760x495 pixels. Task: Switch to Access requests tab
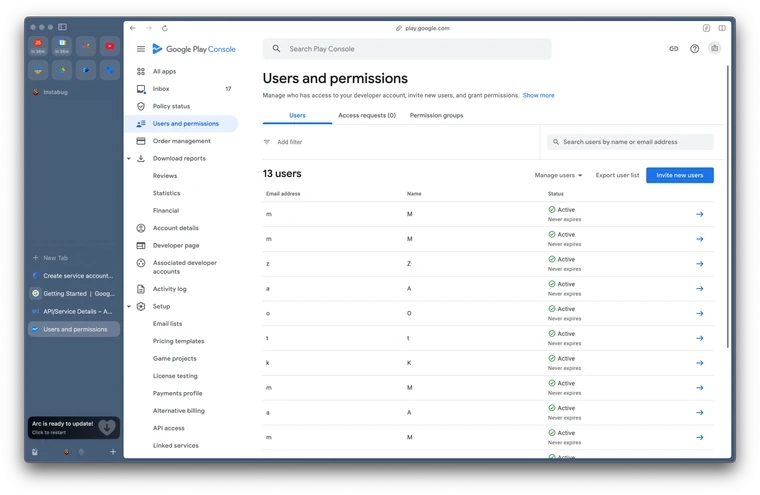point(366,116)
